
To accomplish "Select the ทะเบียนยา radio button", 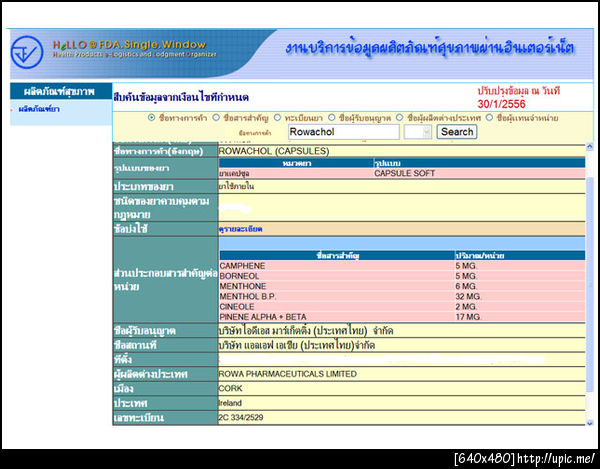I will coord(277,118).
